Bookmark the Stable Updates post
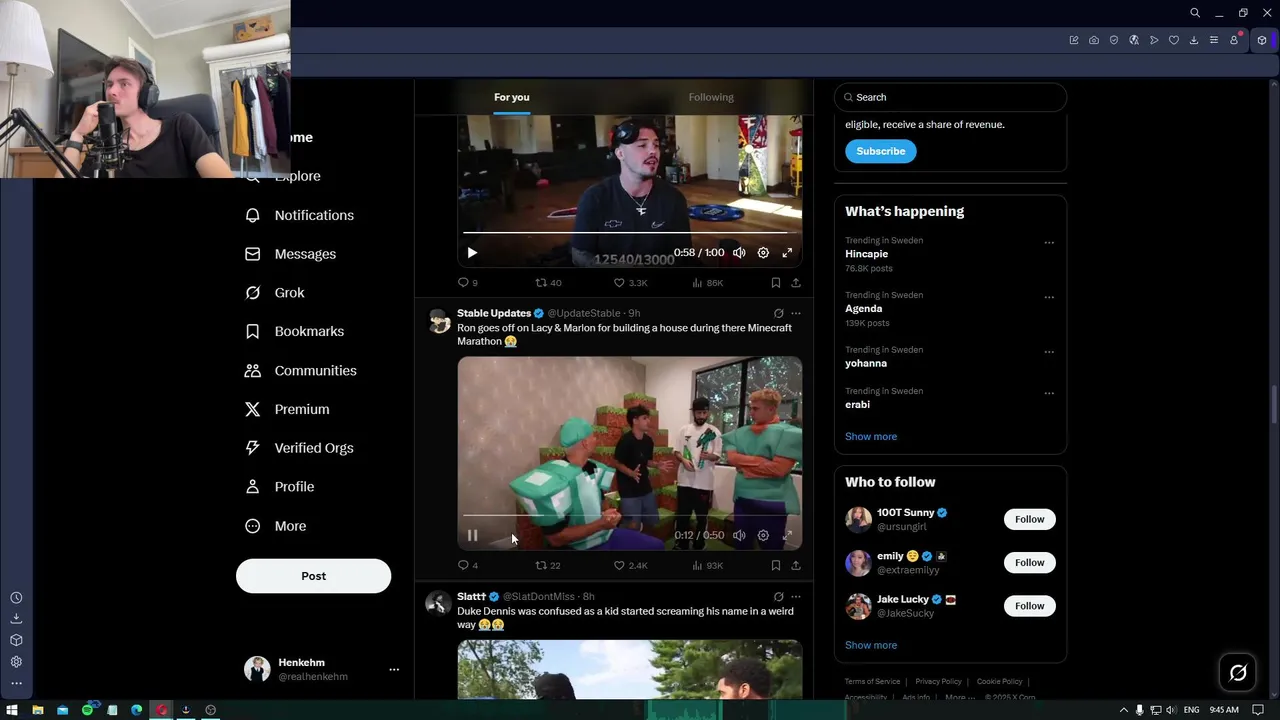Image resolution: width=1280 pixels, height=720 pixels. (775, 565)
